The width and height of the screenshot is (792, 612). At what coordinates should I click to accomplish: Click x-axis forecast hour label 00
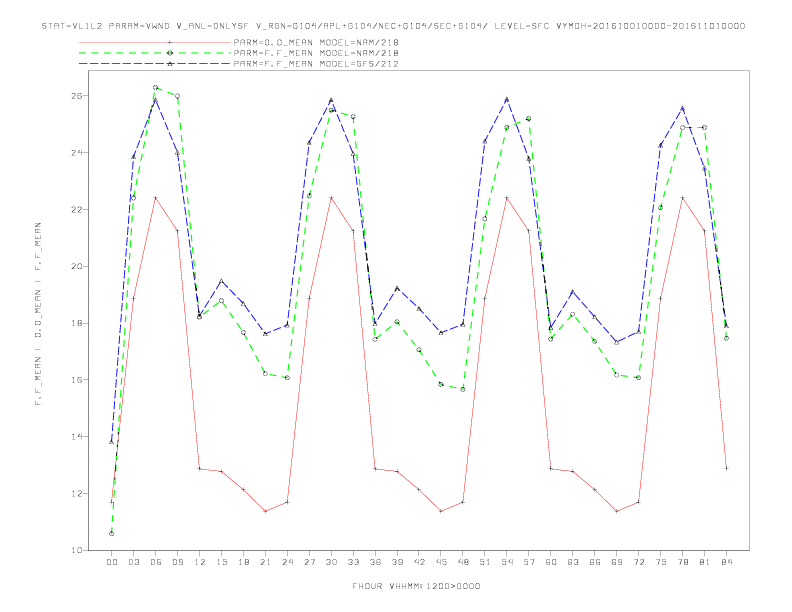coord(112,562)
